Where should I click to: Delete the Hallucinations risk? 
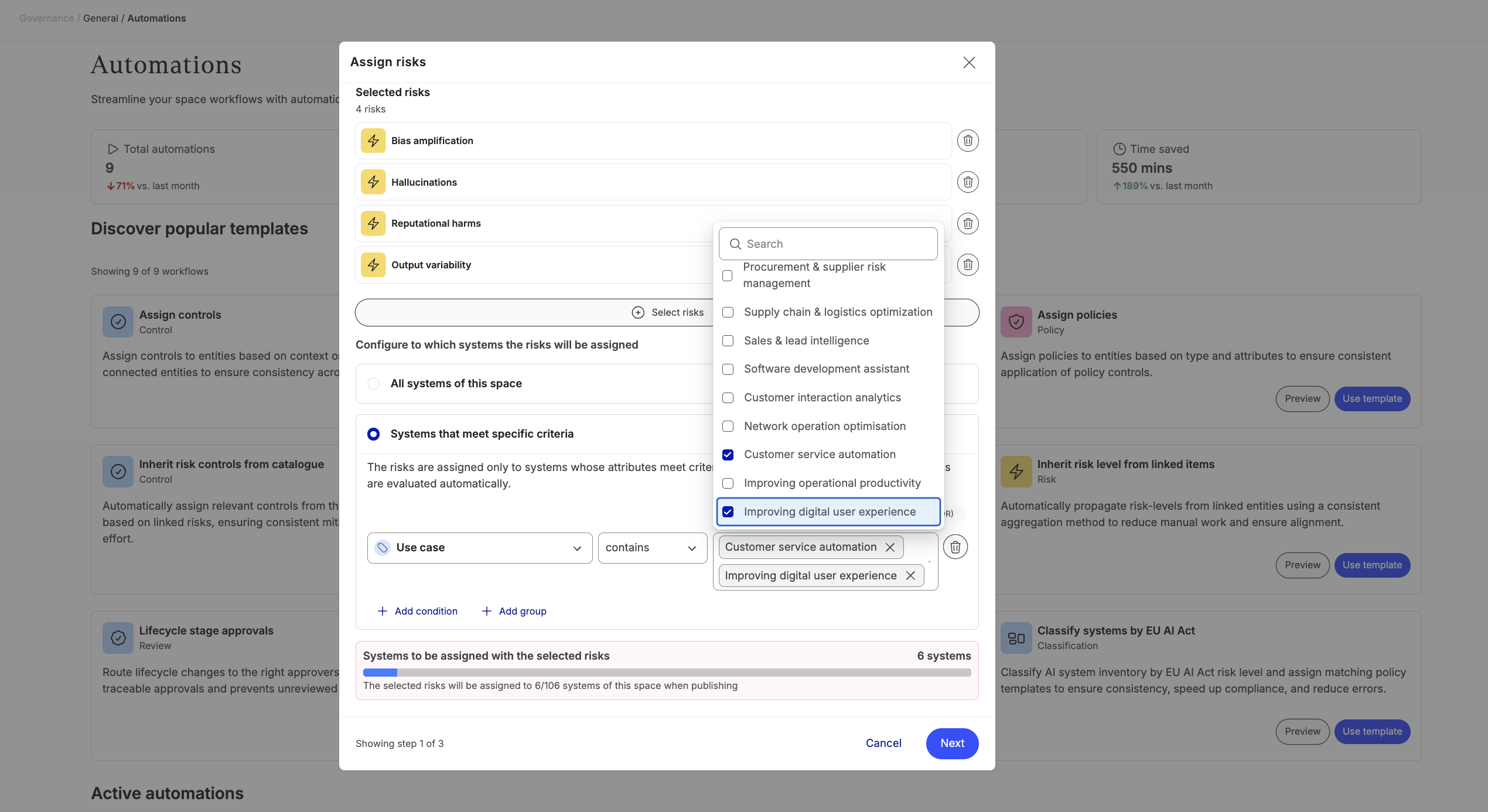pyautogui.click(x=968, y=182)
